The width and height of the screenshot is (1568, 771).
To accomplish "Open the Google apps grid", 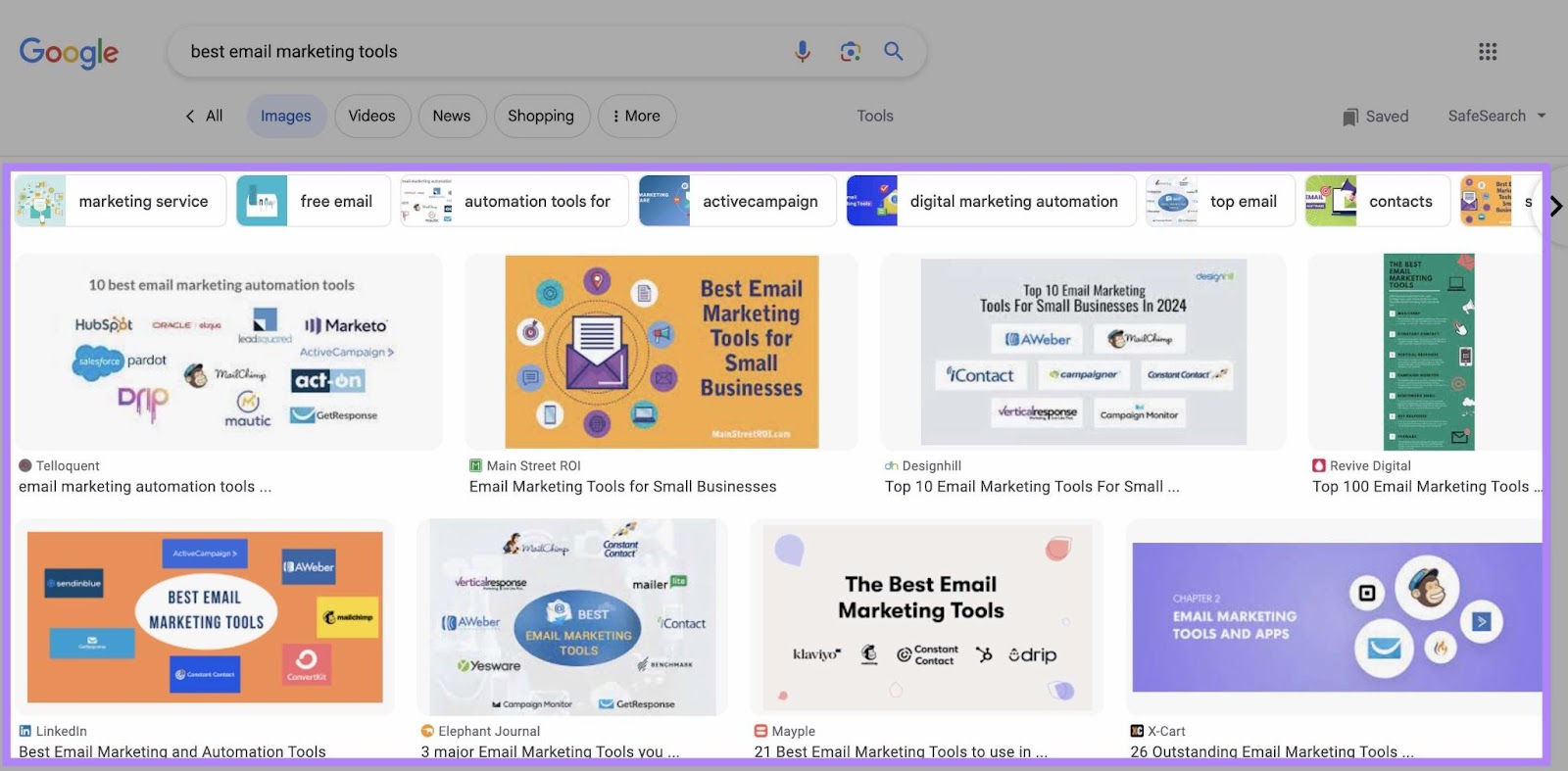I will pos(1487,51).
